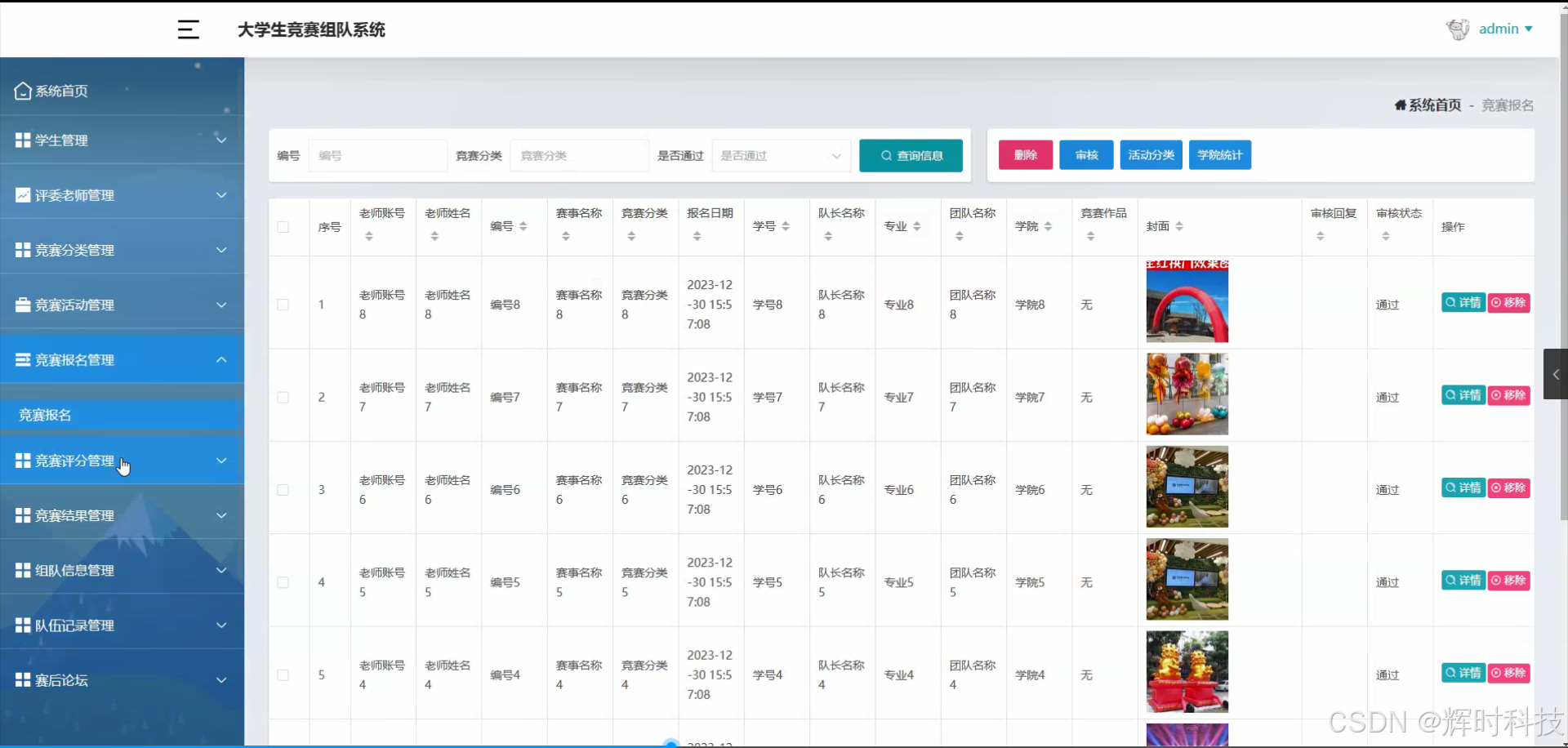Toggle the sidebar with the hamburger menu icon

[189, 29]
